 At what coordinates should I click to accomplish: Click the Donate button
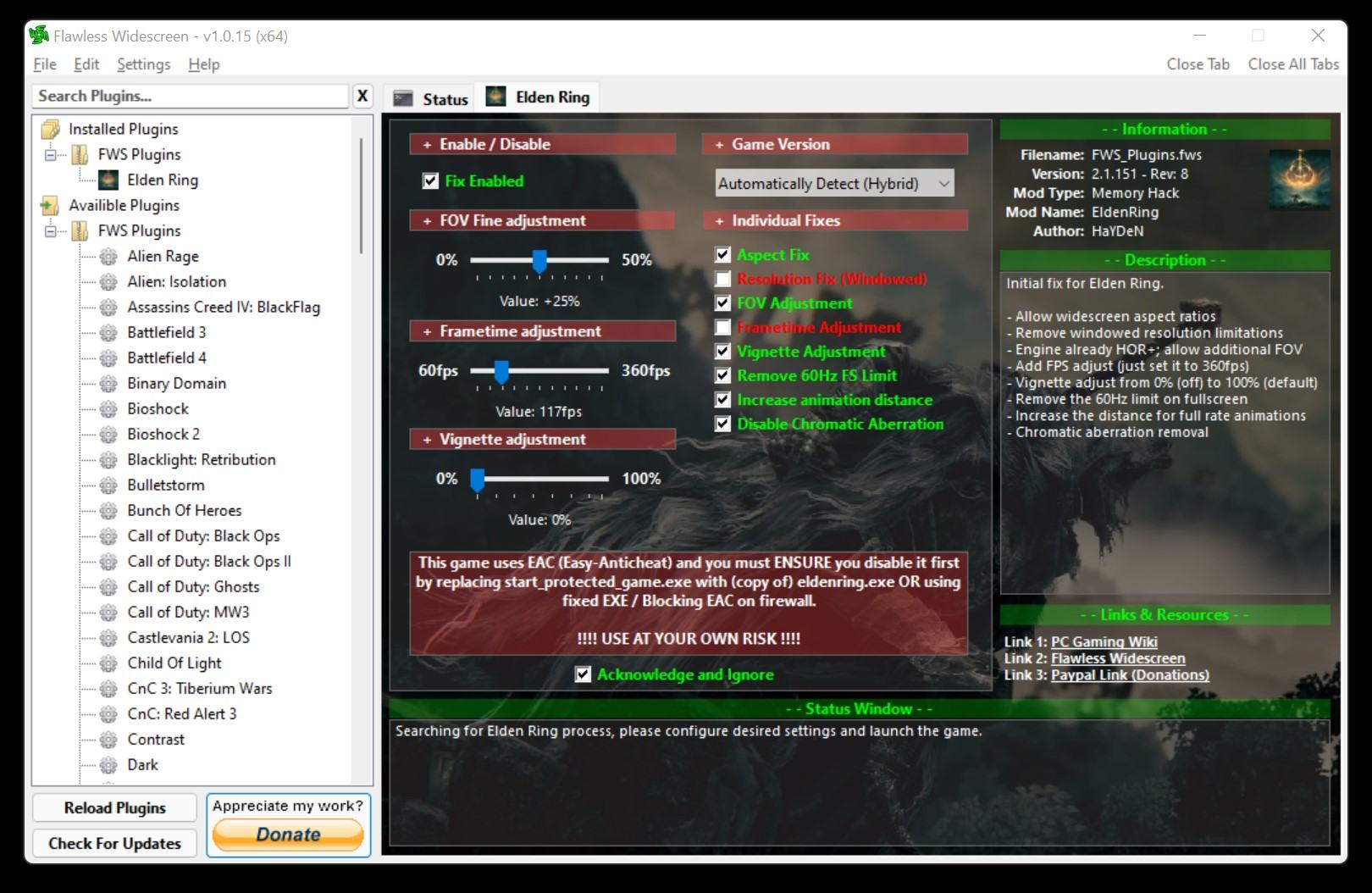click(288, 835)
